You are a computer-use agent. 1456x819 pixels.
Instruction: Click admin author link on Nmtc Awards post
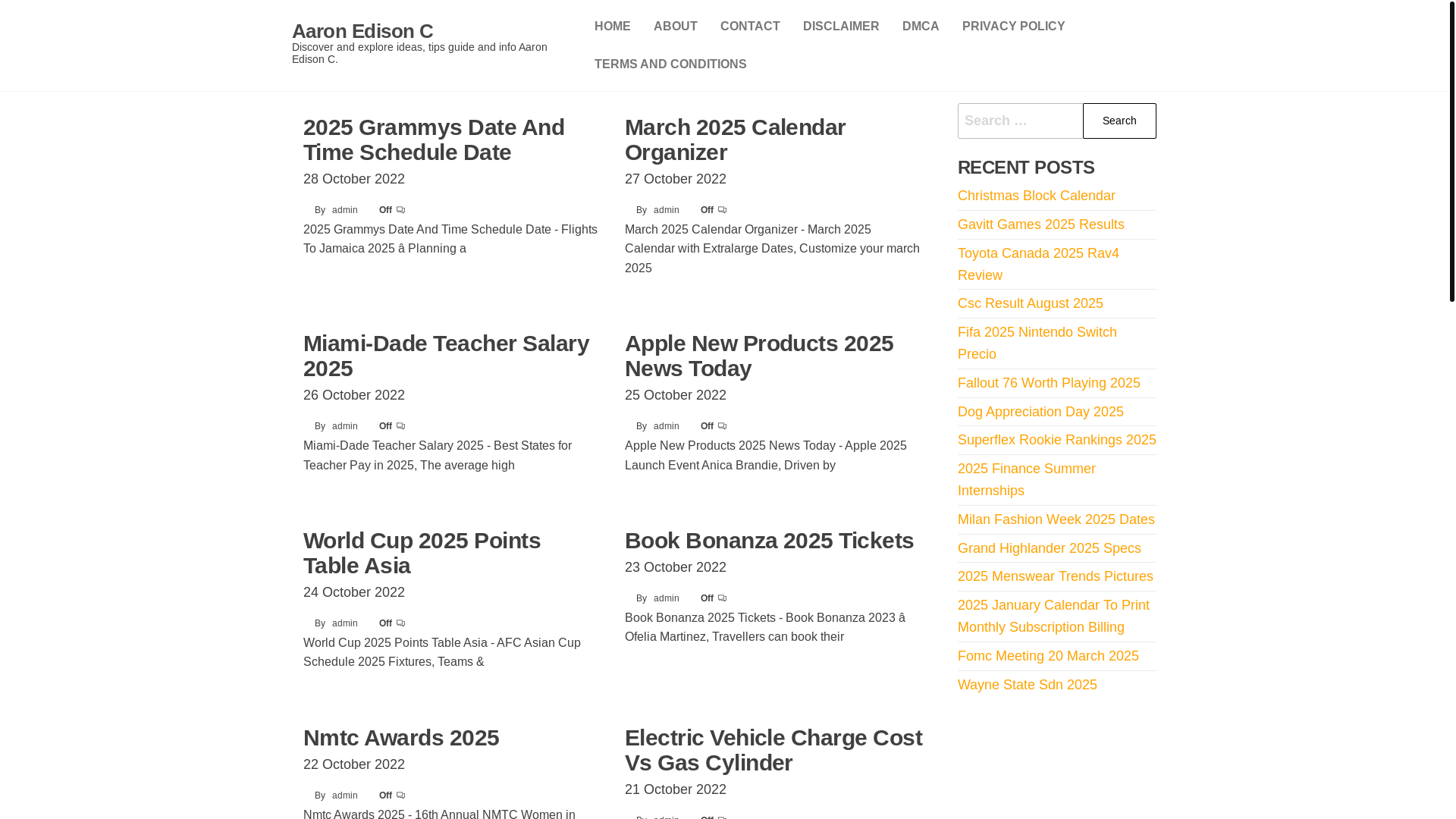coord(344,795)
